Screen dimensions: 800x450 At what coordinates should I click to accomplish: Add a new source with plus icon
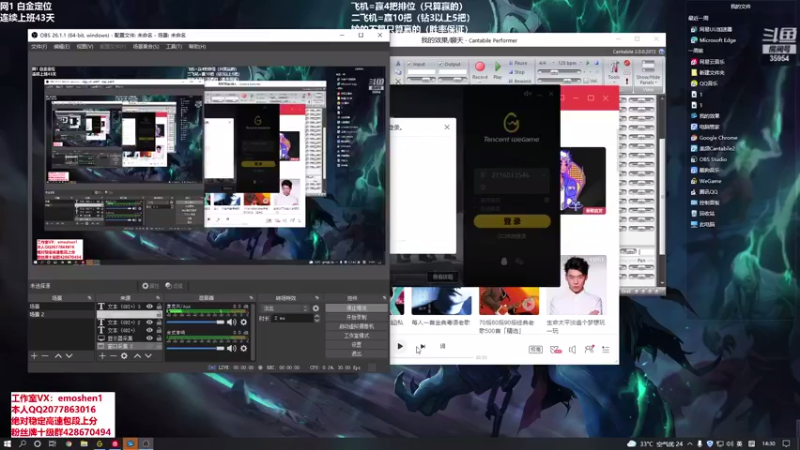(102, 356)
